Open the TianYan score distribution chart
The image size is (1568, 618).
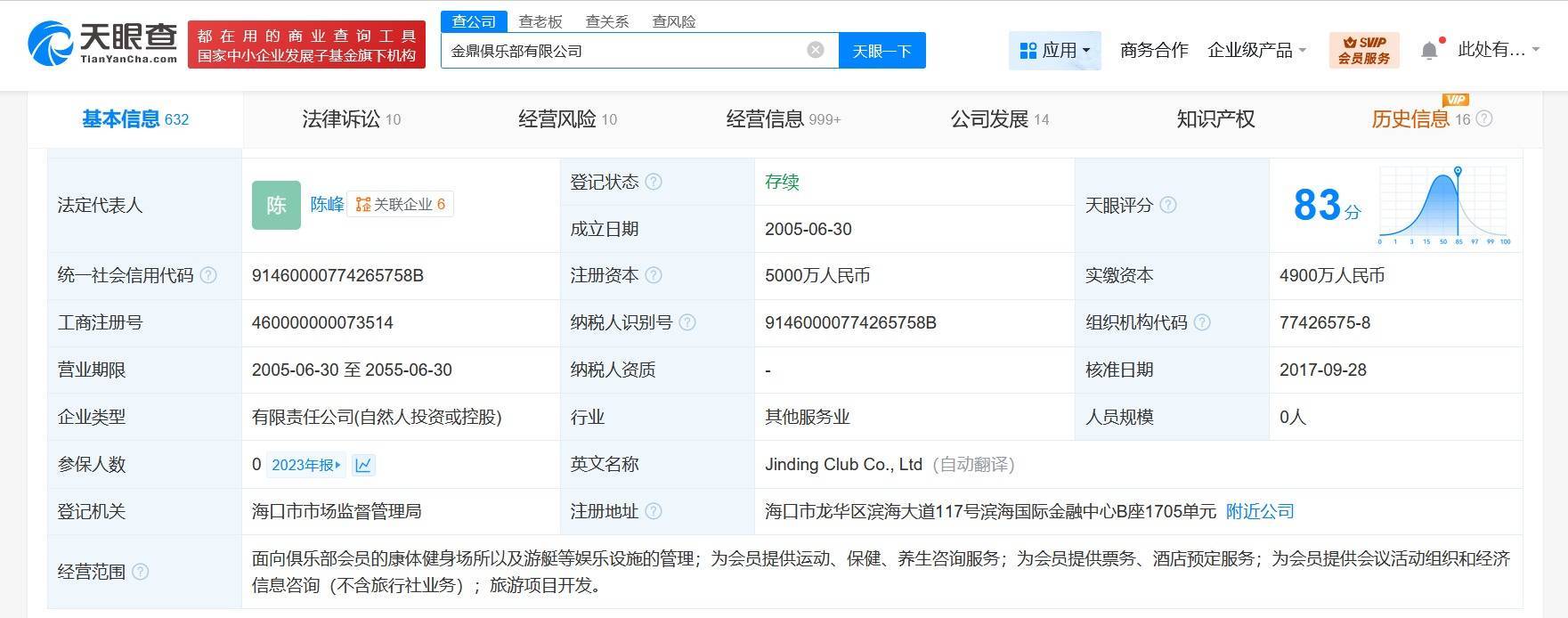(x=1444, y=205)
